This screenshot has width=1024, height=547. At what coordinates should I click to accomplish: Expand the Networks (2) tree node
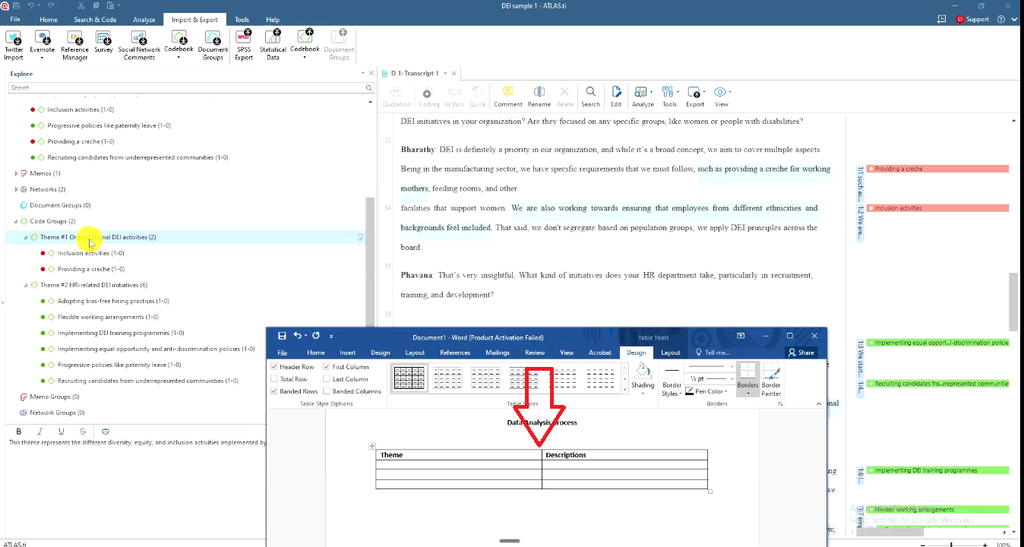(x=16, y=189)
